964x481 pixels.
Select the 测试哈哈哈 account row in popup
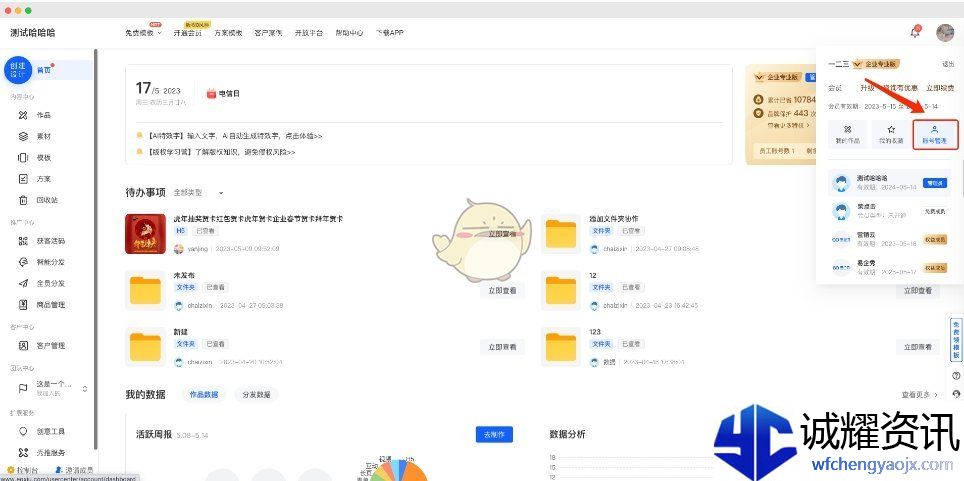tap(890, 183)
